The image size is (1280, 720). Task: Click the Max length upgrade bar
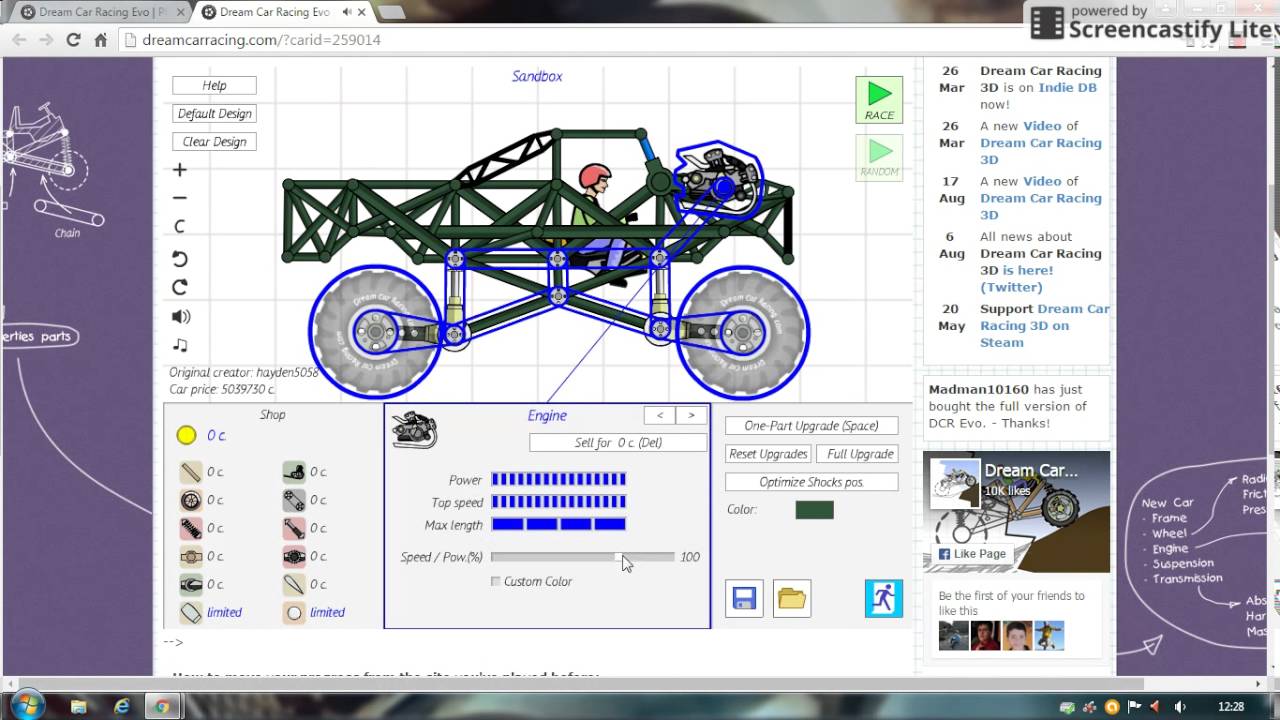559,524
